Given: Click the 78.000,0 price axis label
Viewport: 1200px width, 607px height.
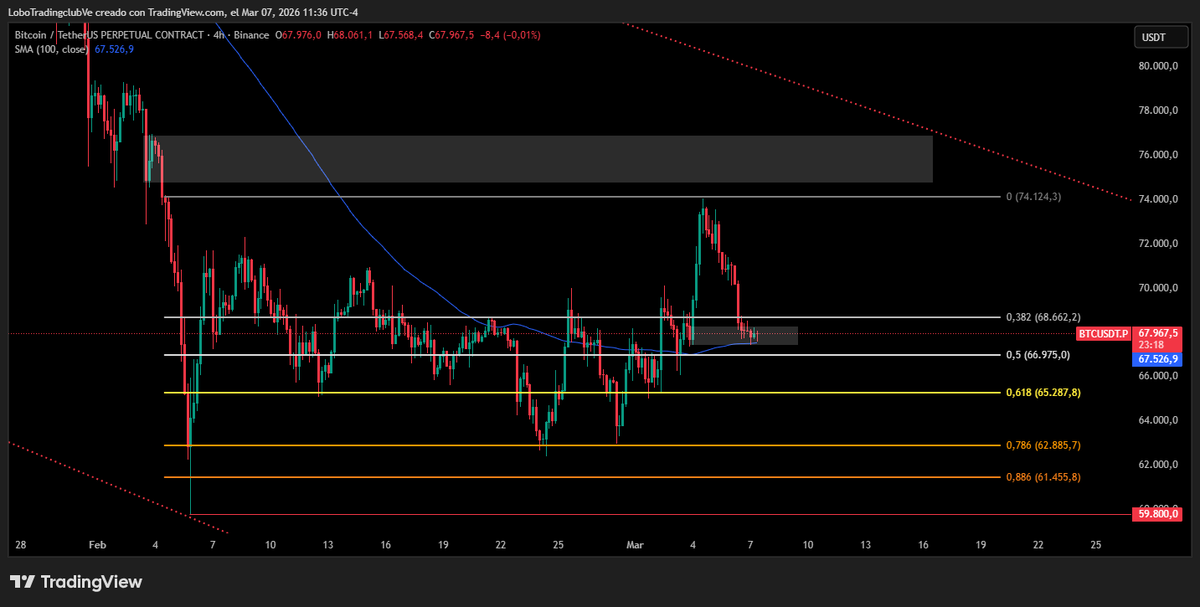Looking at the screenshot, I should pyautogui.click(x=1158, y=110).
